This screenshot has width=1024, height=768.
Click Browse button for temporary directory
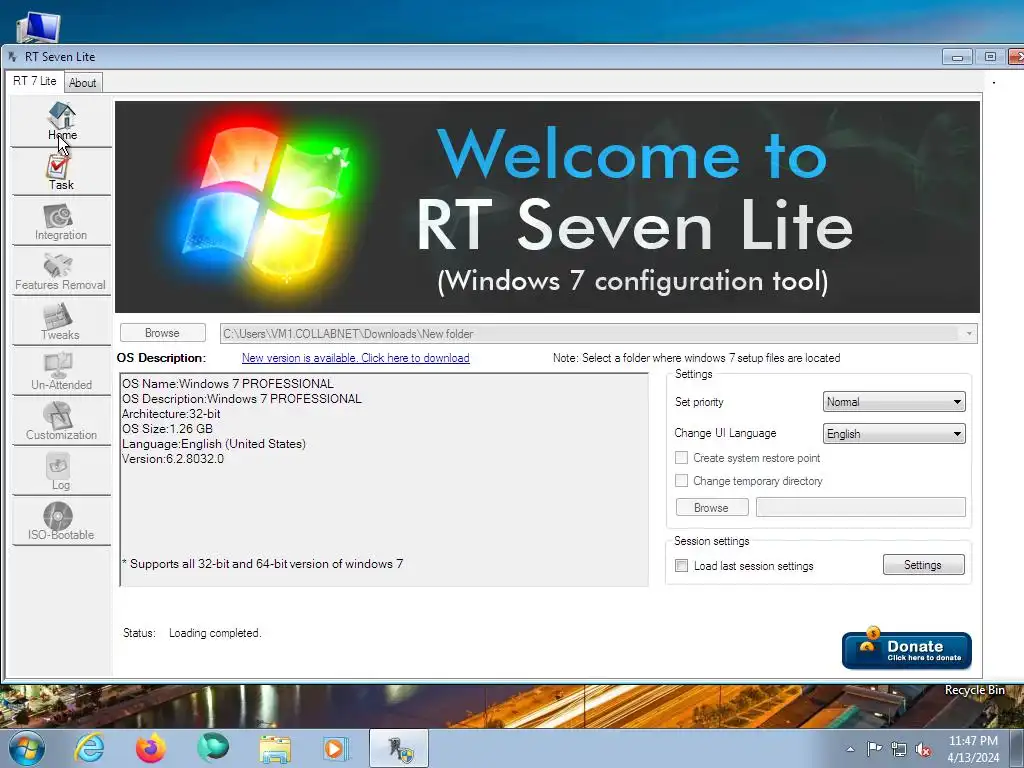pyautogui.click(x=711, y=507)
